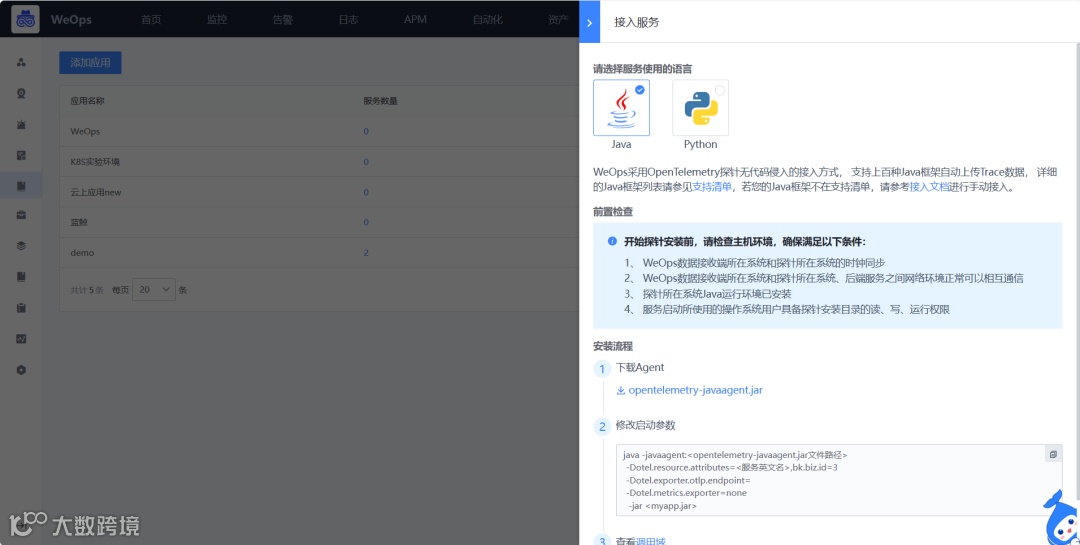Open the chart monitor icon in the left sidebar
The height and width of the screenshot is (545, 1080).
(x=21, y=338)
